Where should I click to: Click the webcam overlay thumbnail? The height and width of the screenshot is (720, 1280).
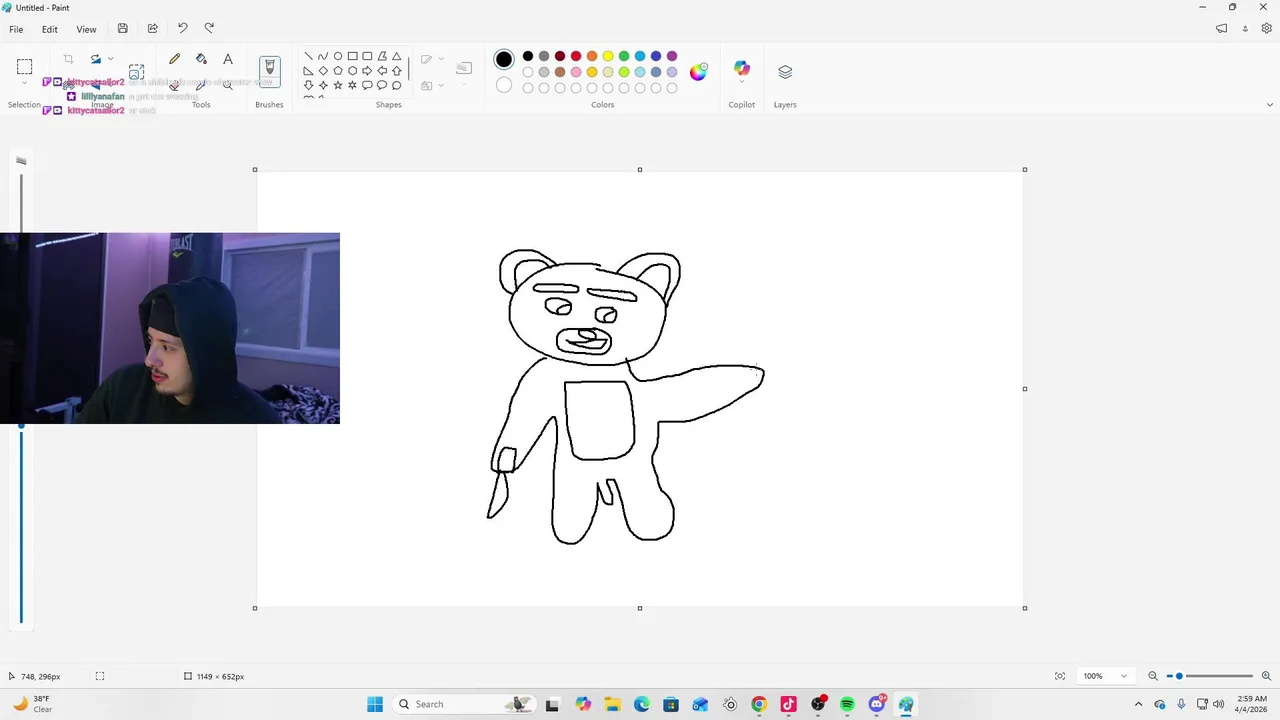point(170,328)
